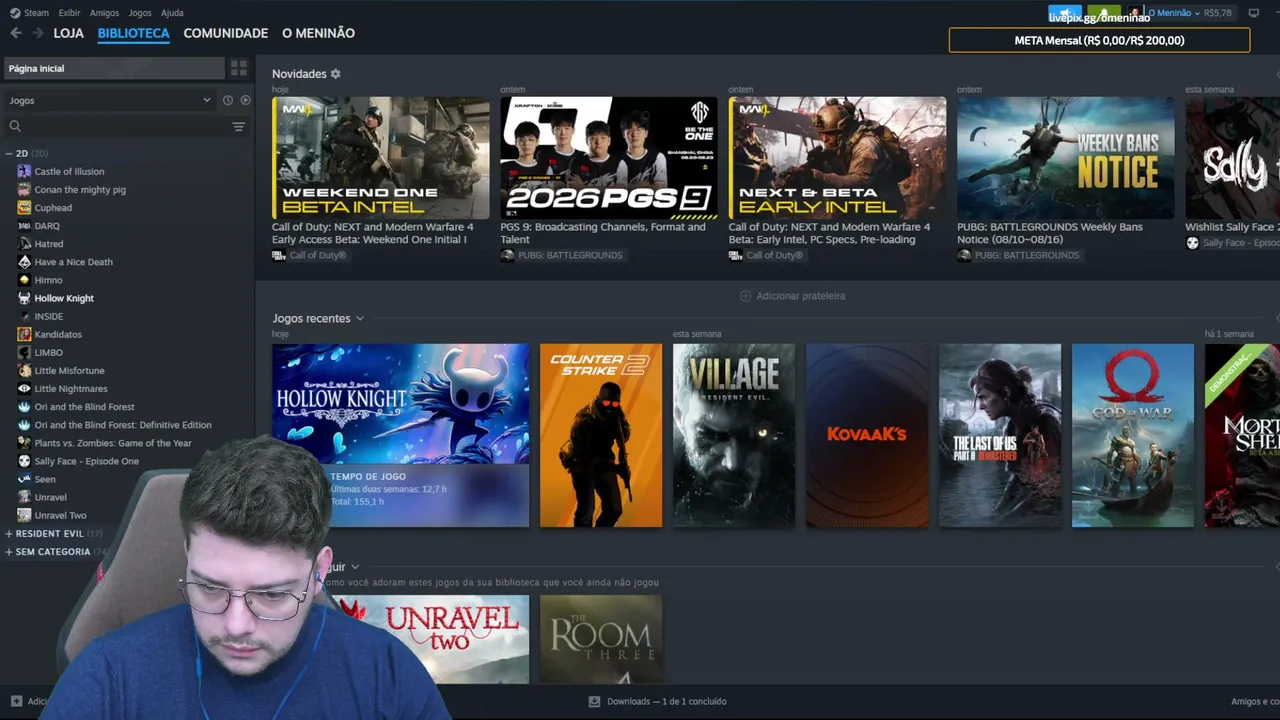Click the Little Nightmares eye icon
The width and height of the screenshot is (1280, 720).
pyautogui.click(x=24, y=389)
